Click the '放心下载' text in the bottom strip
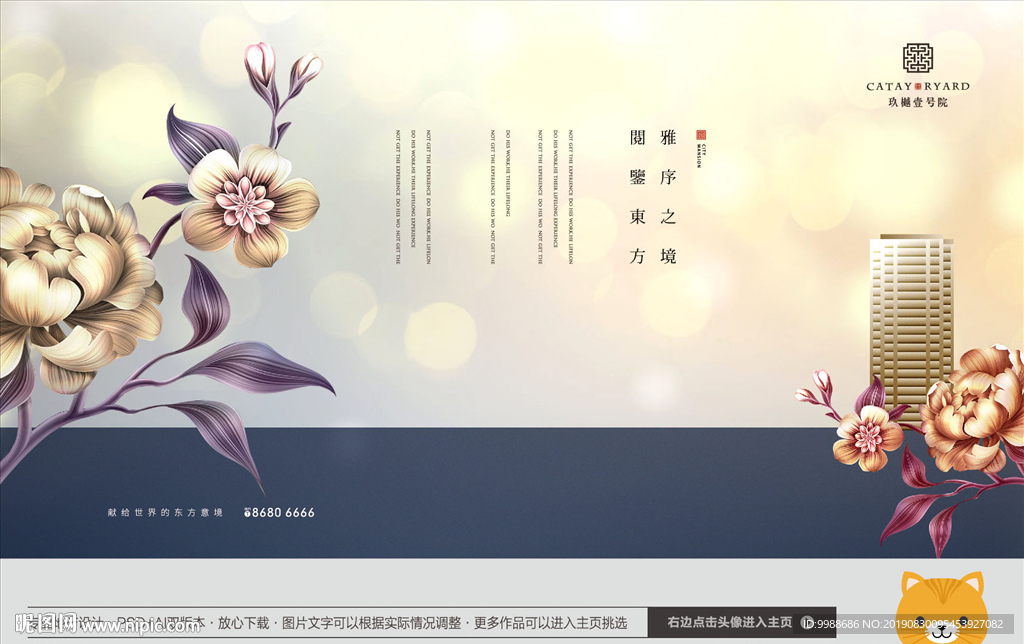This screenshot has height=644, width=1024. (243, 623)
